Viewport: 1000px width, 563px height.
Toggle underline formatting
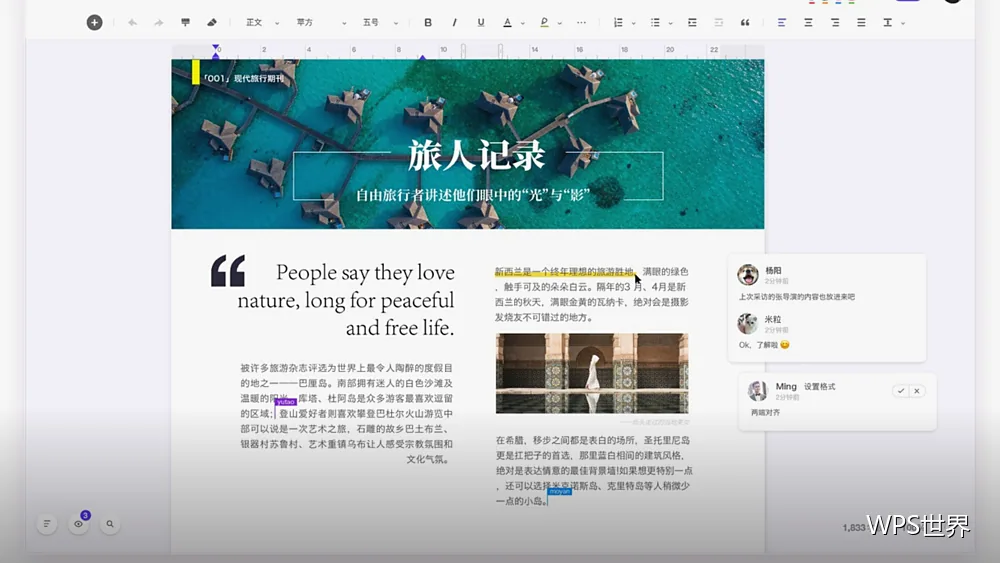481,22
